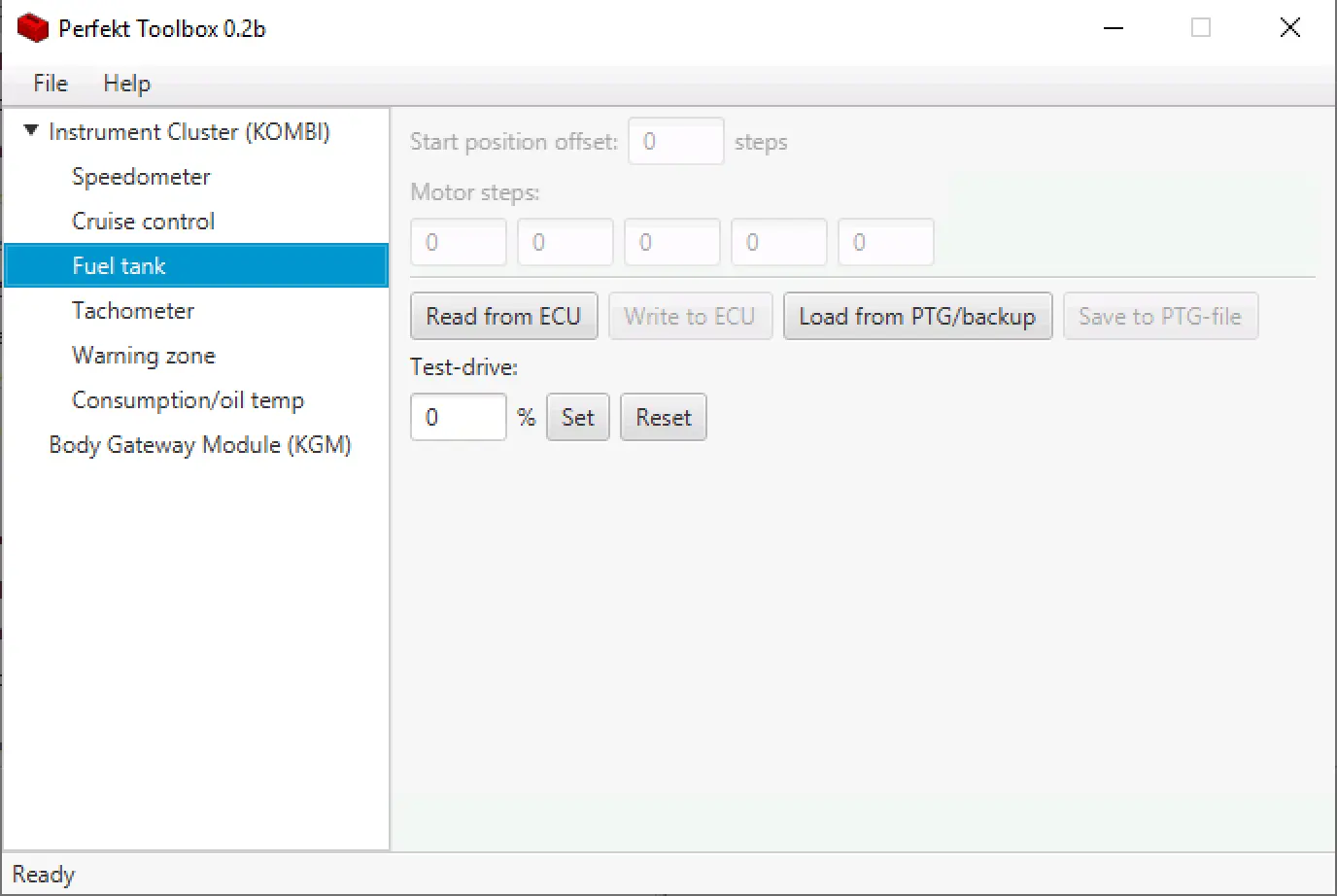
Task: Focus the Test-drive percent input field
Action: pos(458,418)
